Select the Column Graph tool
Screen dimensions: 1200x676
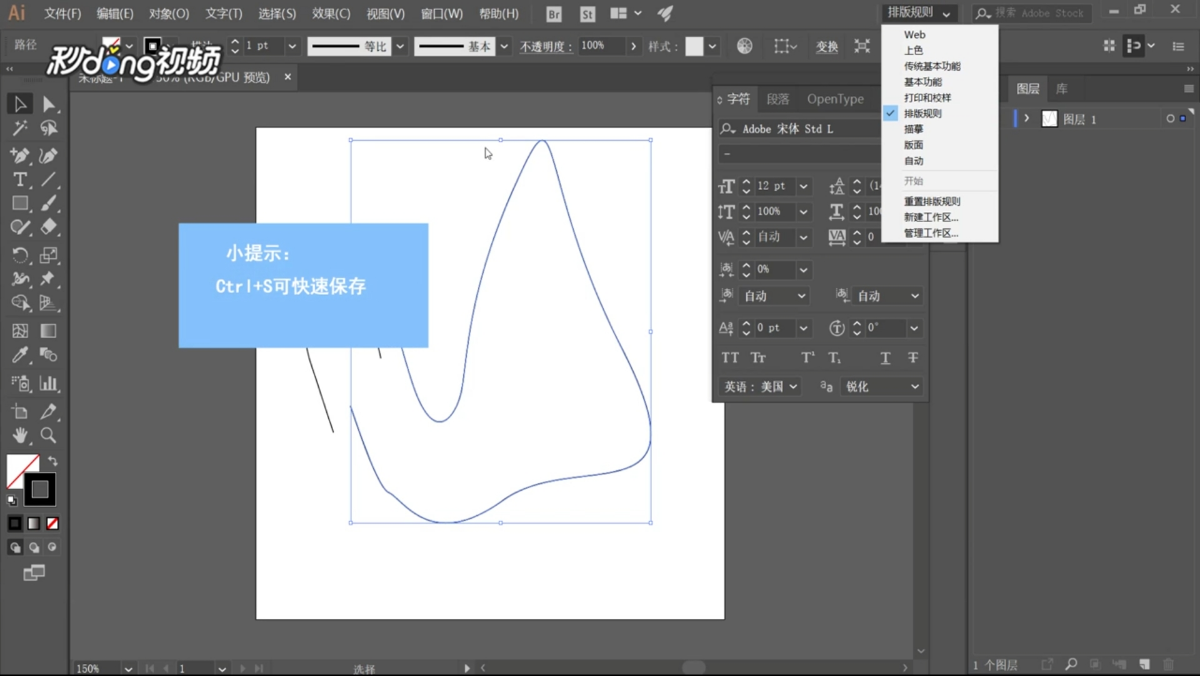[x=49, y=383]
